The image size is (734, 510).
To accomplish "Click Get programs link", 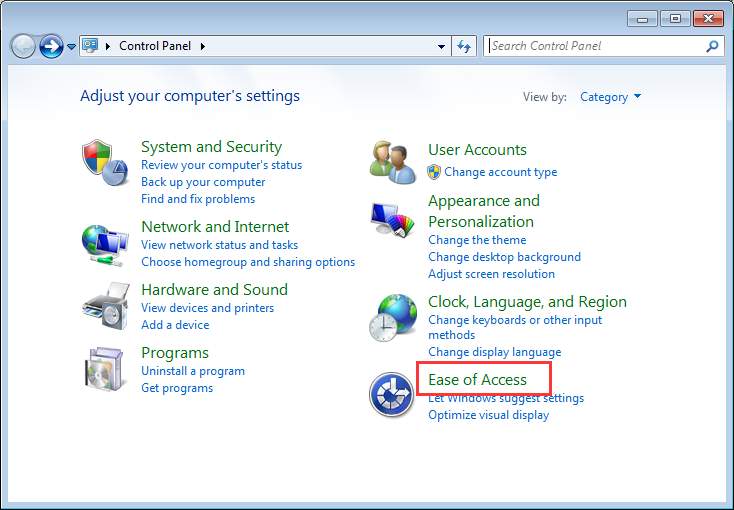I will coord(177,388).
